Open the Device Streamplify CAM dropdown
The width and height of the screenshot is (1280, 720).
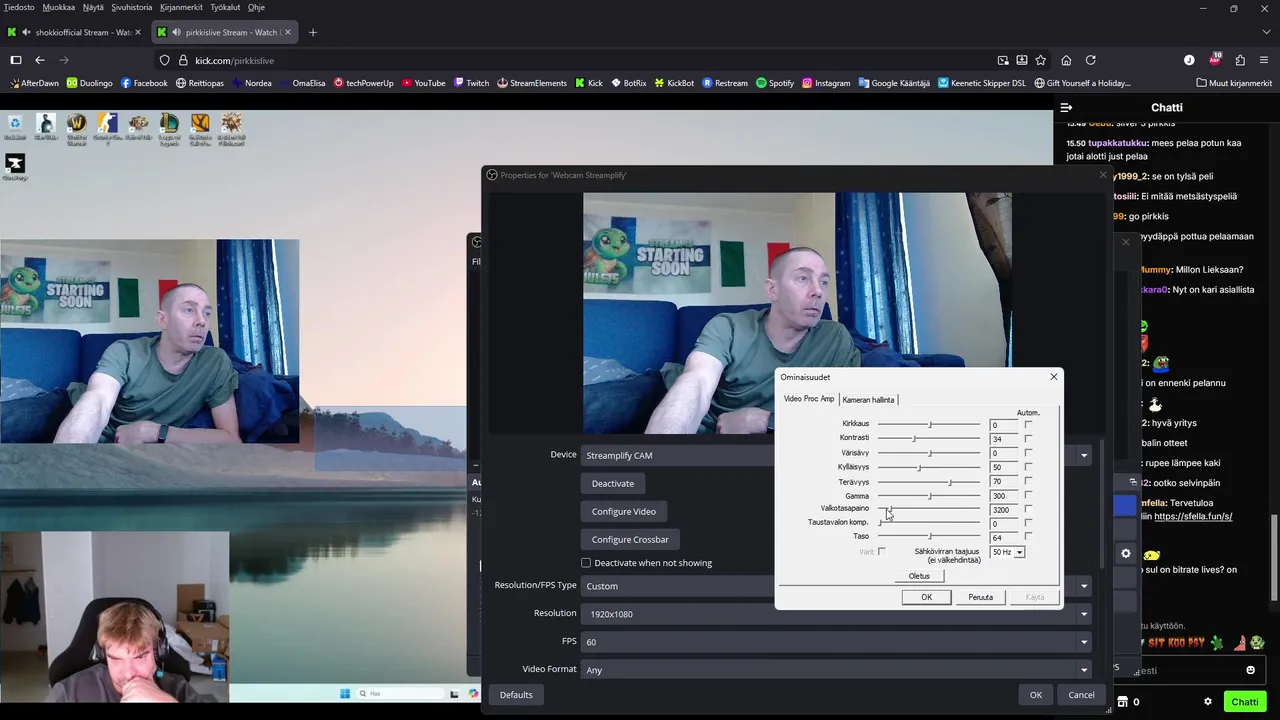pyautogui.click(x=835, y=455)
